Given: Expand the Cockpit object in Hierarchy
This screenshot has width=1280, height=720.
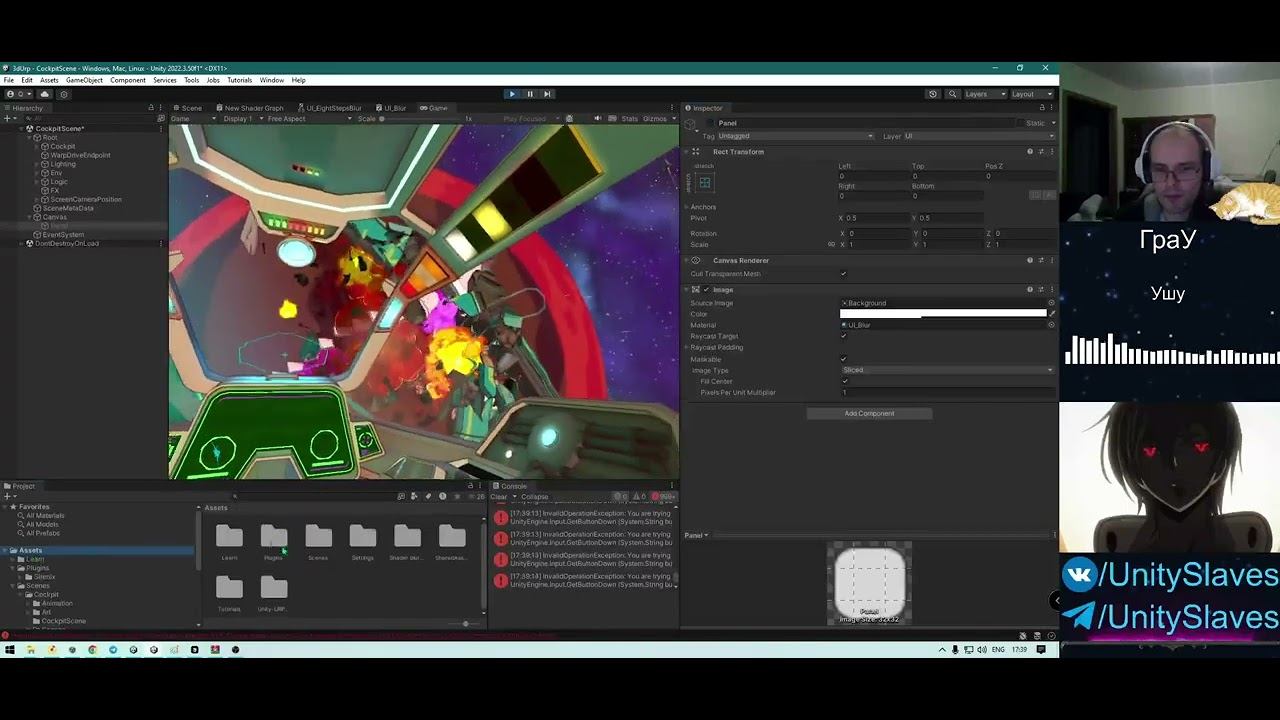Looking at the screenshot, I should 37,147.
